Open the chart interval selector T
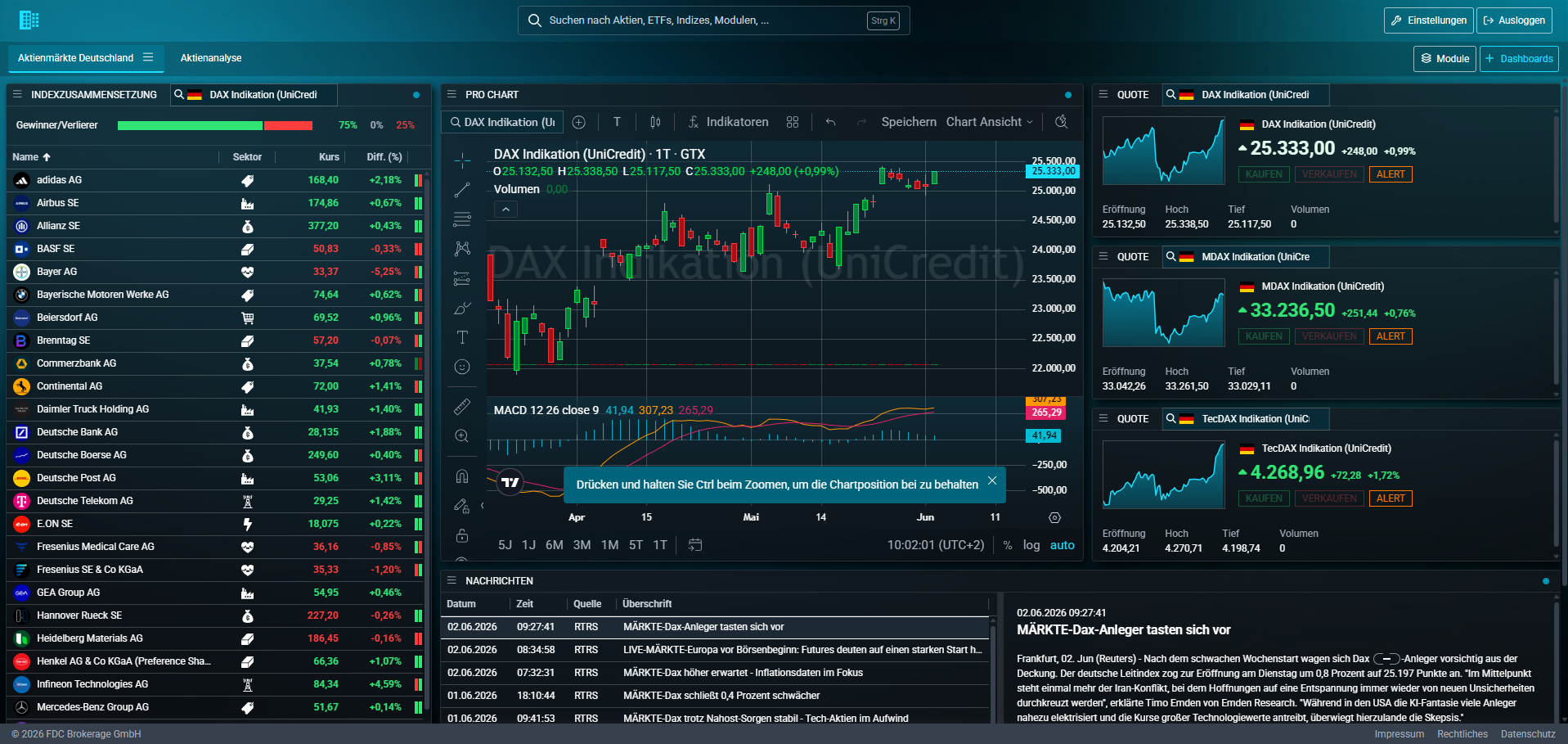This screenshot has height=744, width=1568. 617,122
